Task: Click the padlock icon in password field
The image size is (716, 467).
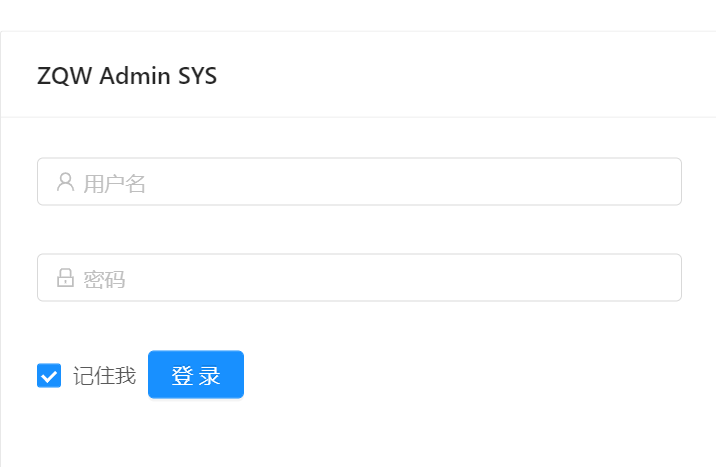Action: [65, 278]
